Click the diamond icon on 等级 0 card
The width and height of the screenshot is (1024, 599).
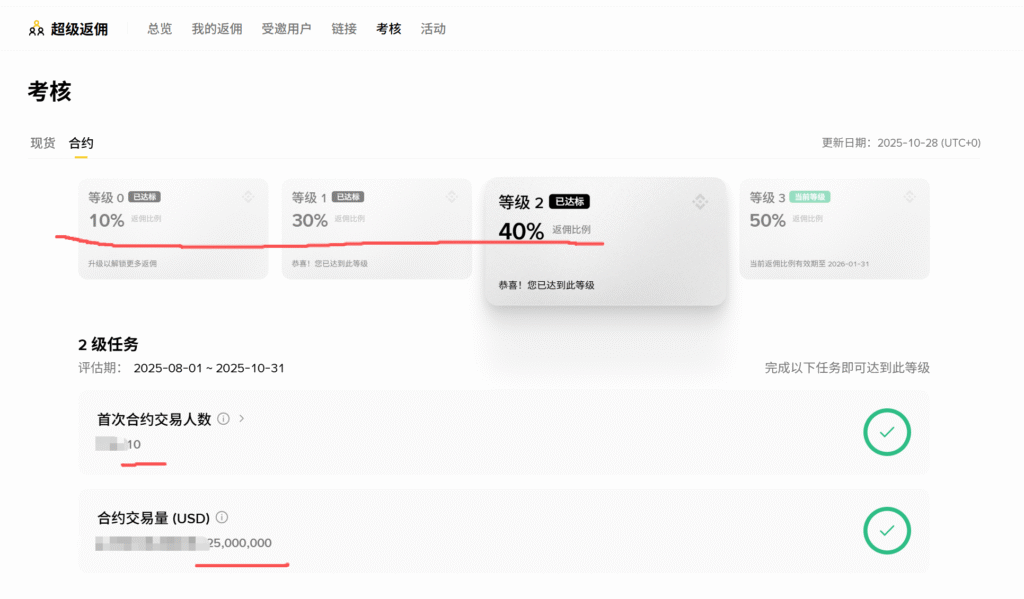[248, 197]
